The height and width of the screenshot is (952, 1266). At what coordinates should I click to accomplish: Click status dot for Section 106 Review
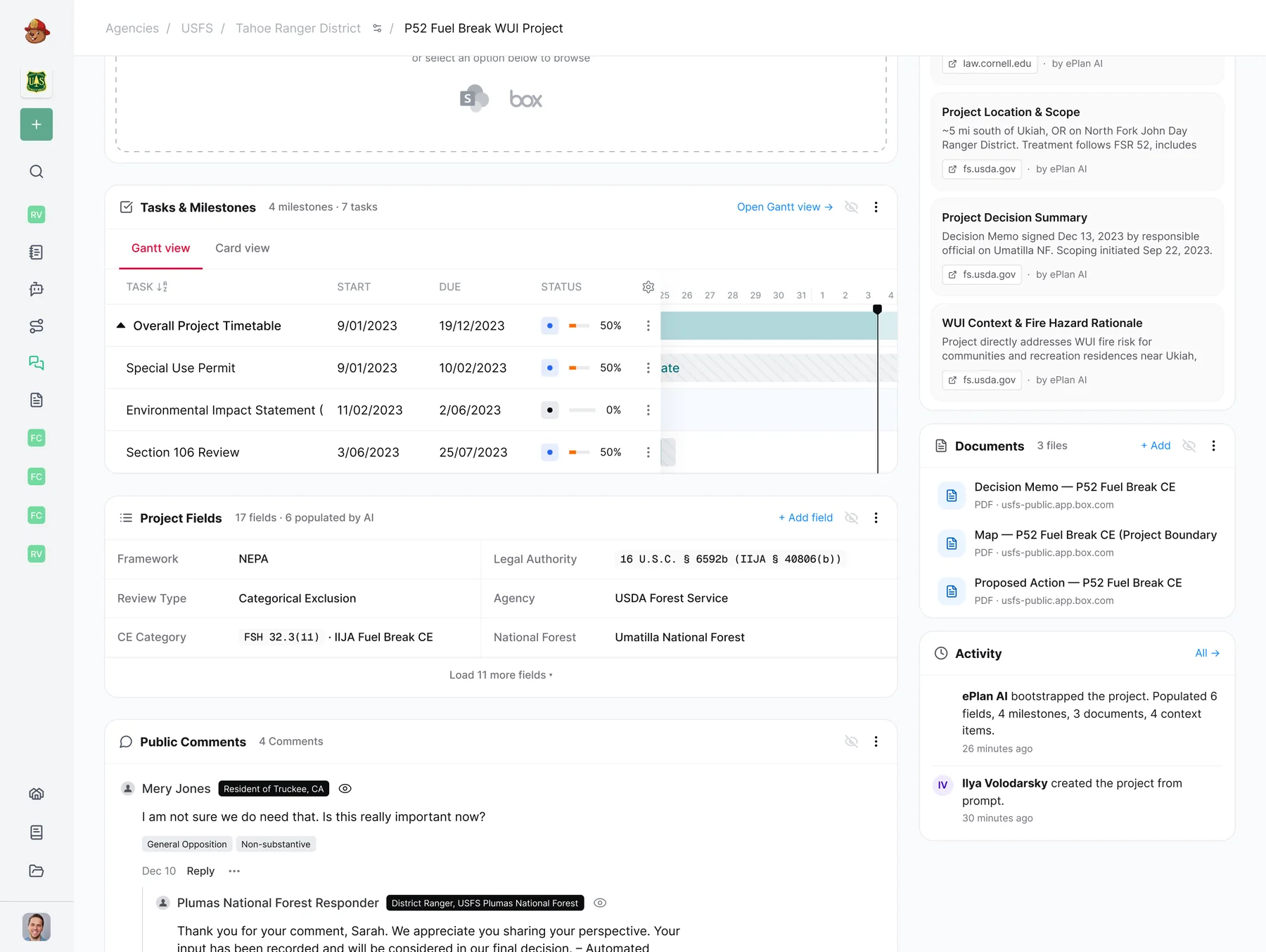(550, 452)
